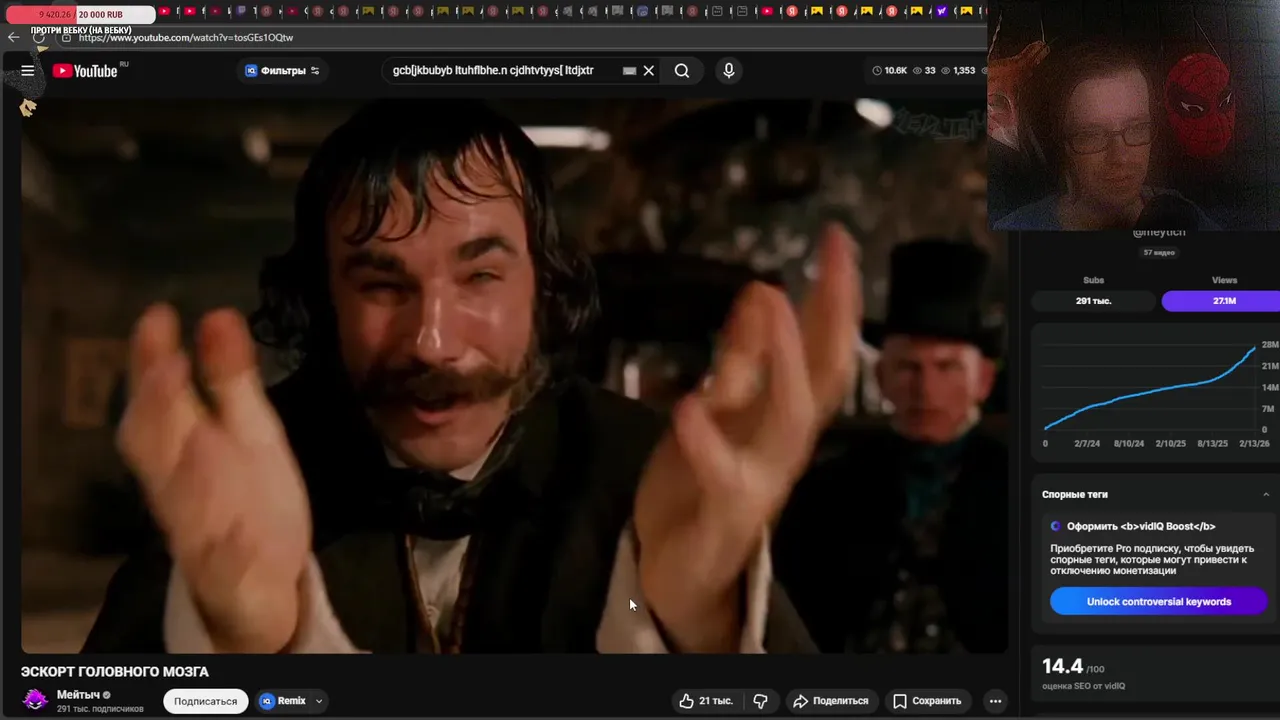Subscribe with Подписаться button

click(205, 701)
